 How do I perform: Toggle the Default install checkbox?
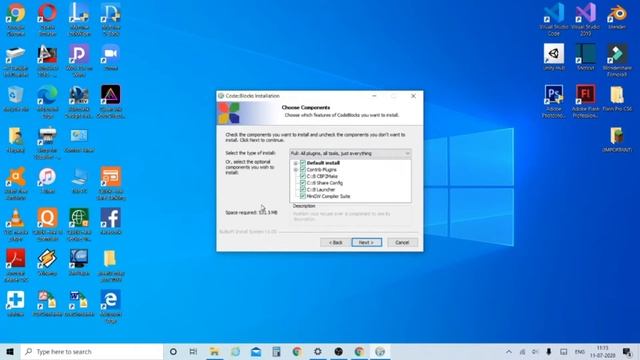point(303,163)
